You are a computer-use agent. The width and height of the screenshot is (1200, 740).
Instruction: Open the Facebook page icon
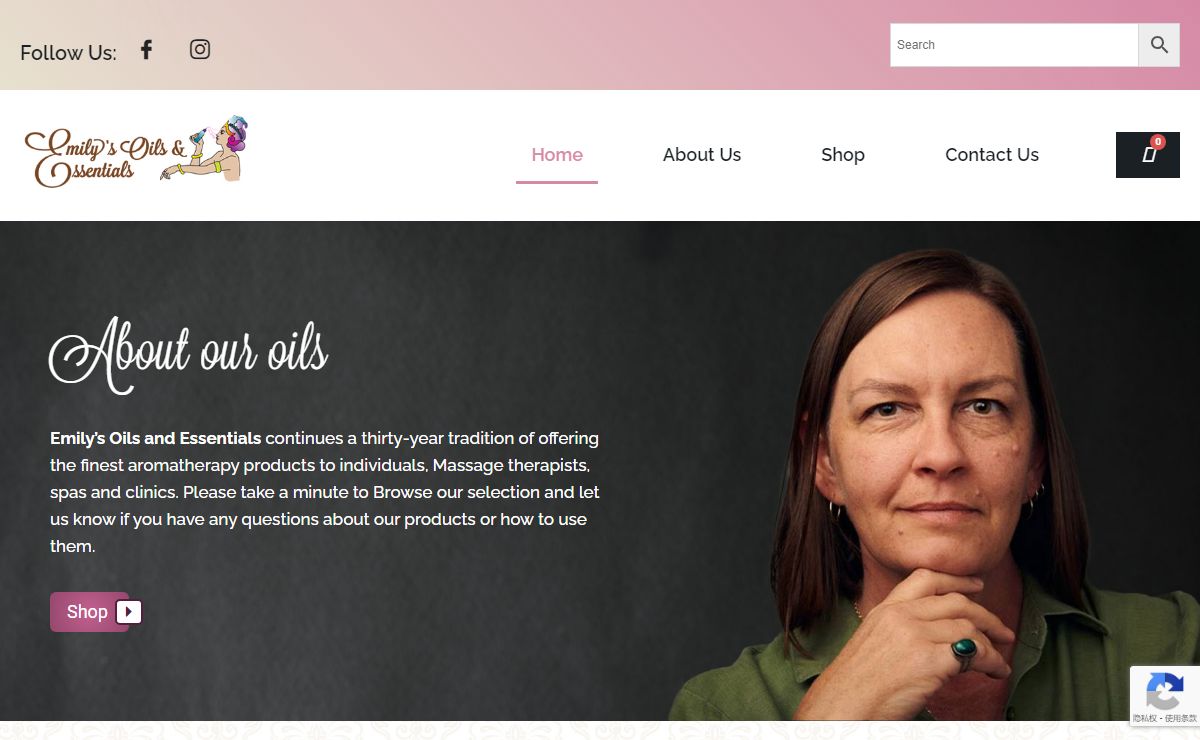click(146, 49)
